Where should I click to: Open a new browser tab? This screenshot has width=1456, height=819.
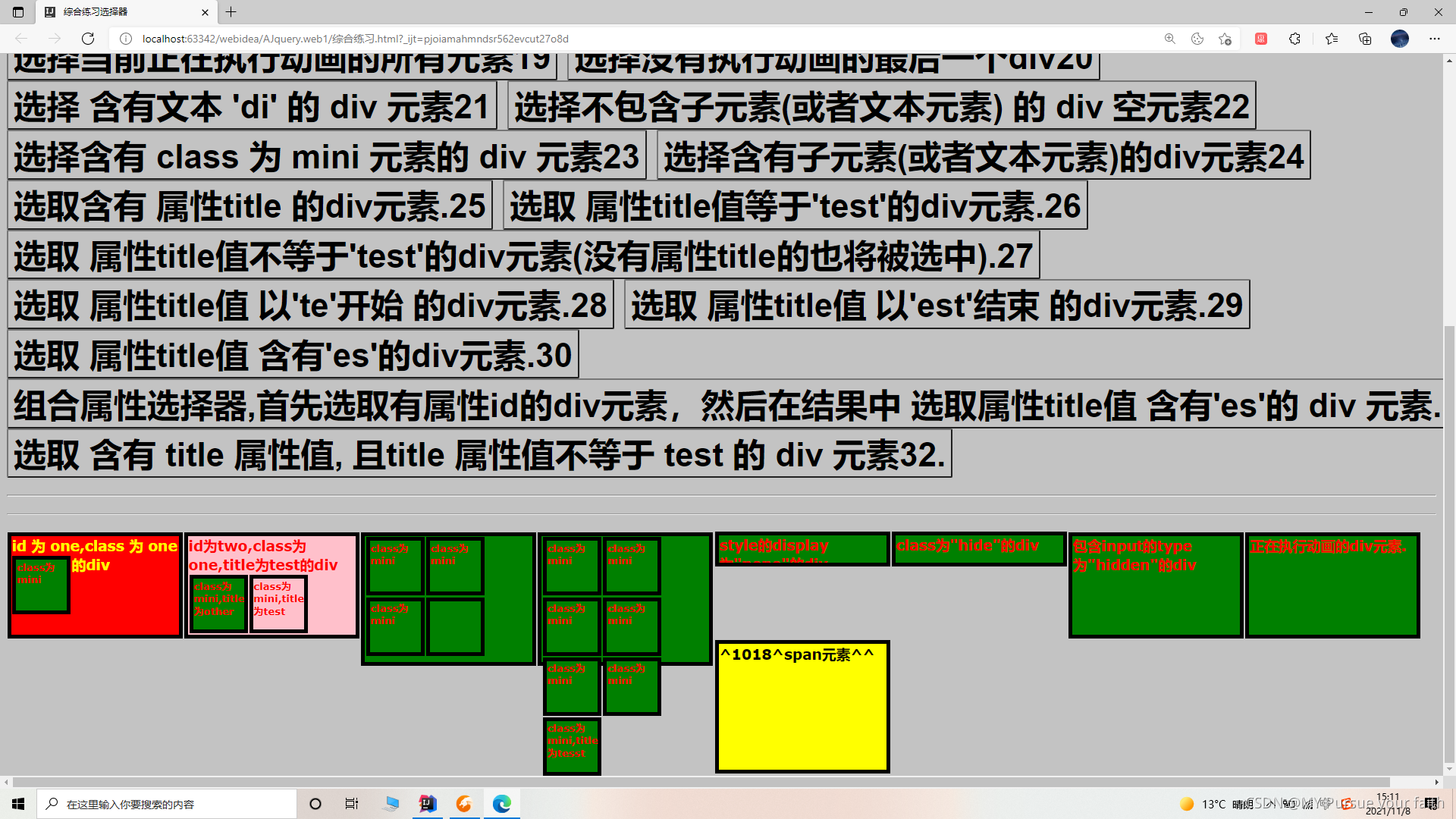231,12
